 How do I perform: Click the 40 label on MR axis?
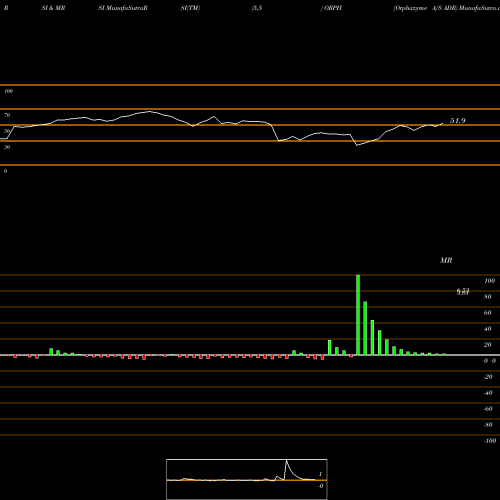pos(488,329)
